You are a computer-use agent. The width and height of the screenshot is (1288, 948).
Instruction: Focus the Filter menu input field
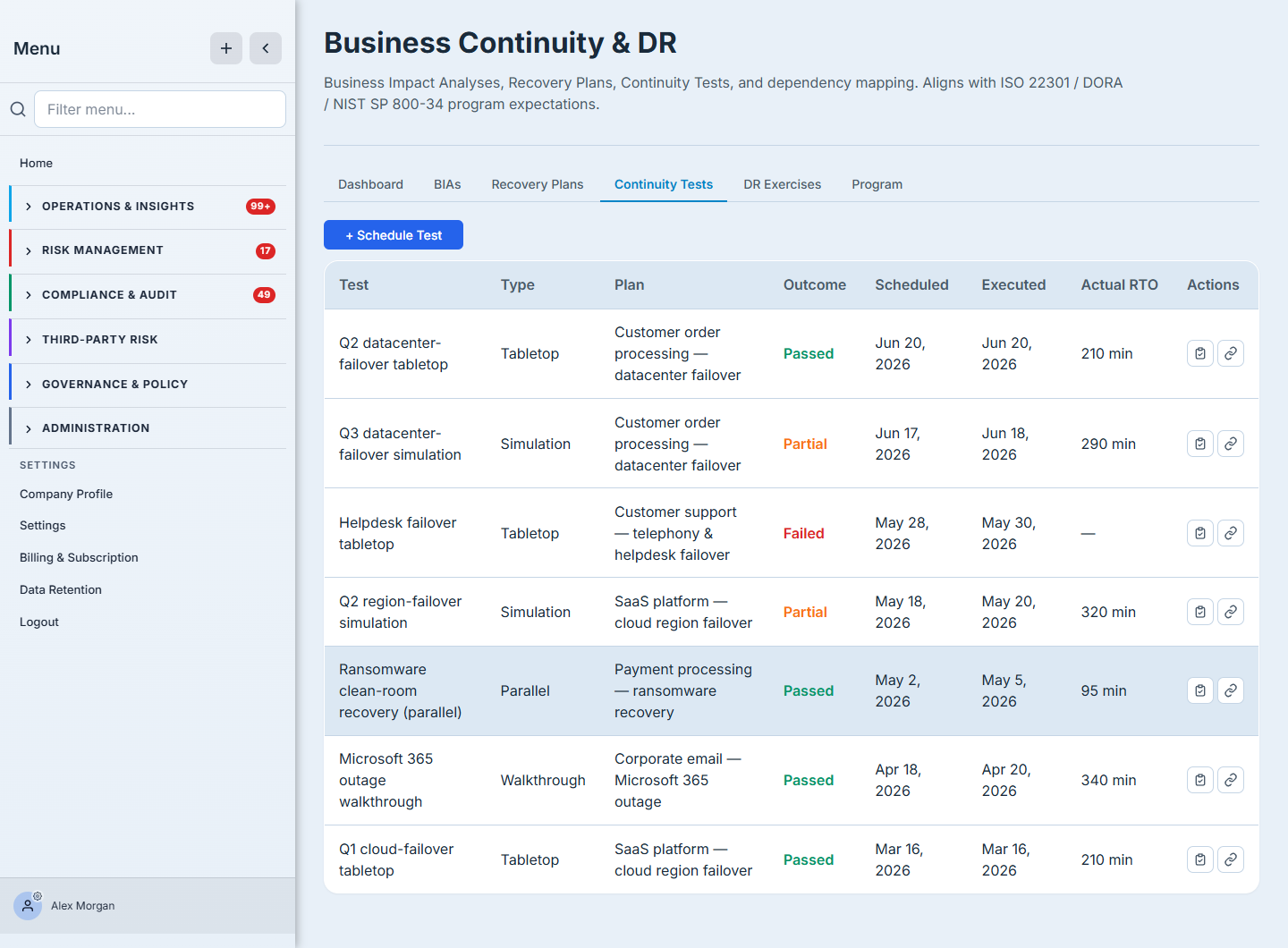click(160, 109)
